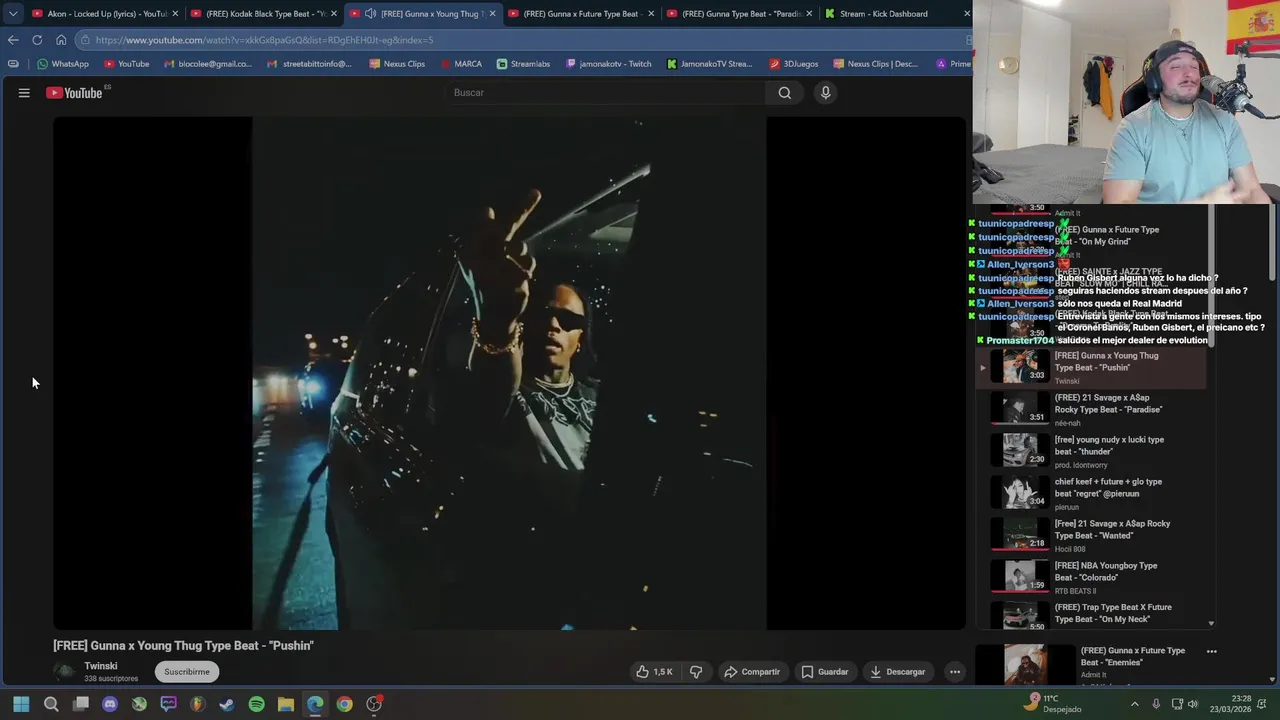1280x720 pixels.
Task: Open Windows taskbar search
Action: coord(51,704)
